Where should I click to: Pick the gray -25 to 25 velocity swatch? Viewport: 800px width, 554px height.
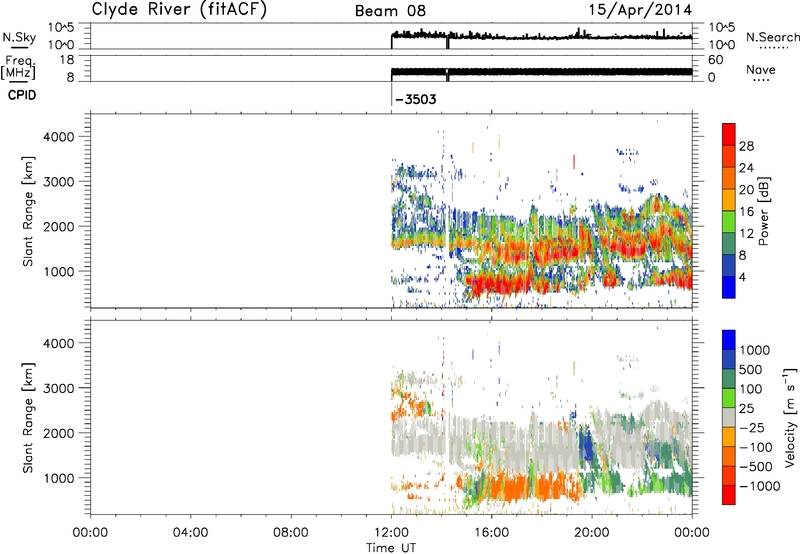pos(729,418)
